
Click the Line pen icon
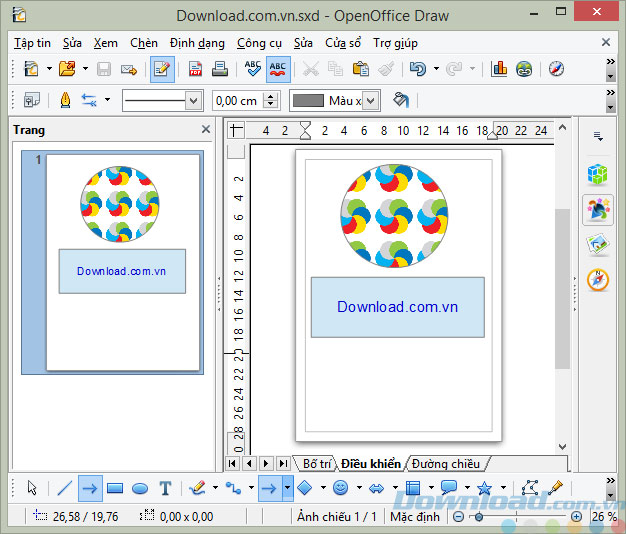coord(65,100)
